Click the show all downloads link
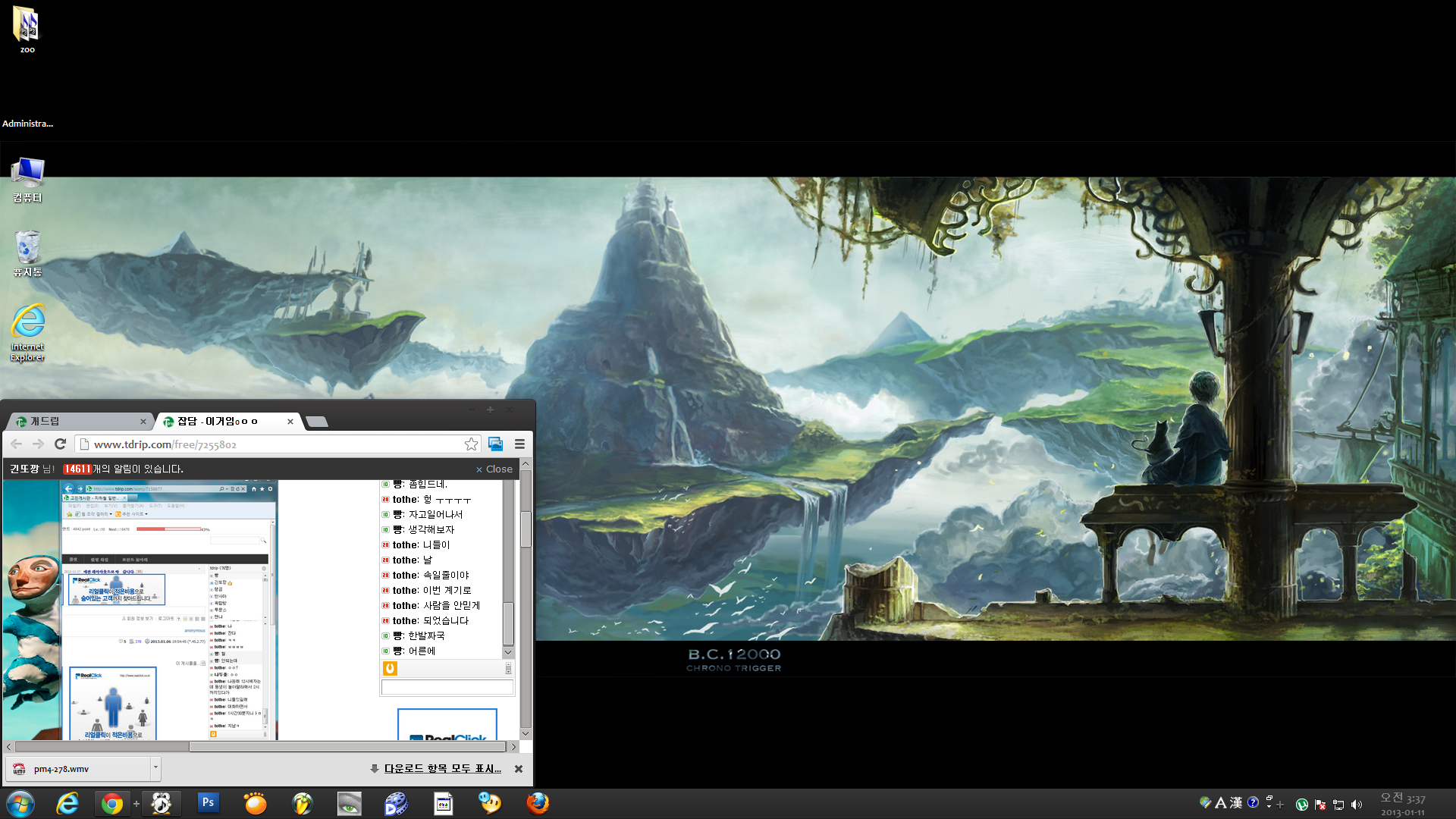This screenshot has height=819, width=1456. click(x=441, y=768)
